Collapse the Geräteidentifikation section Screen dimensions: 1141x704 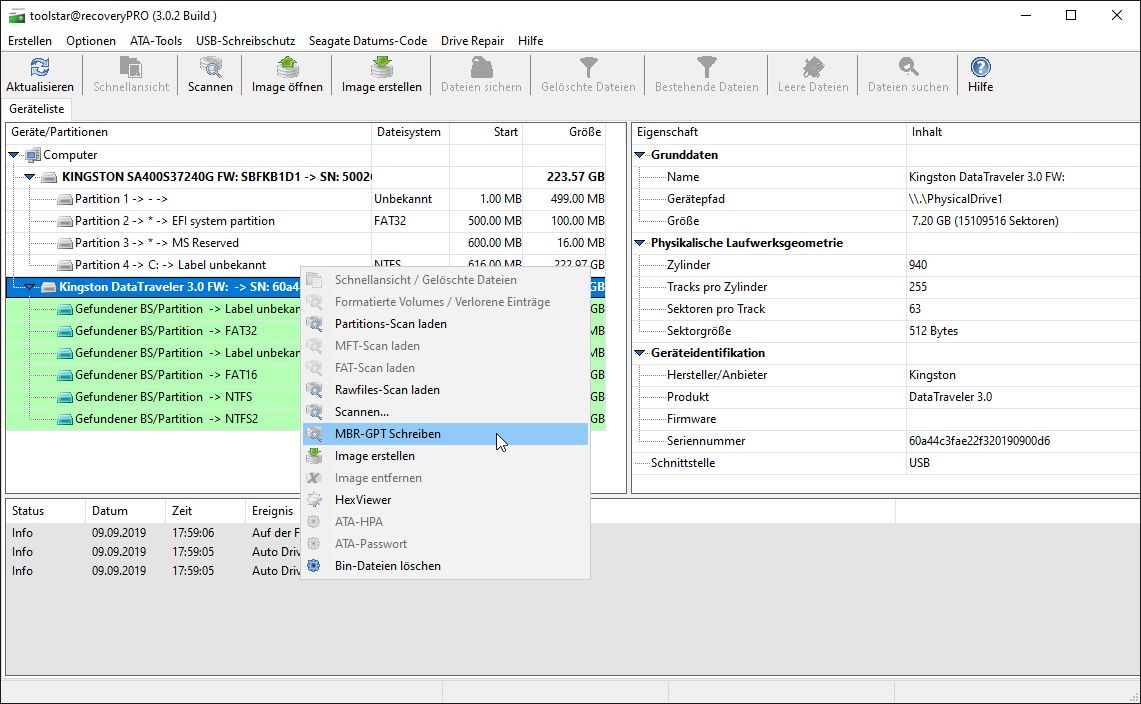tap(640, 353)
